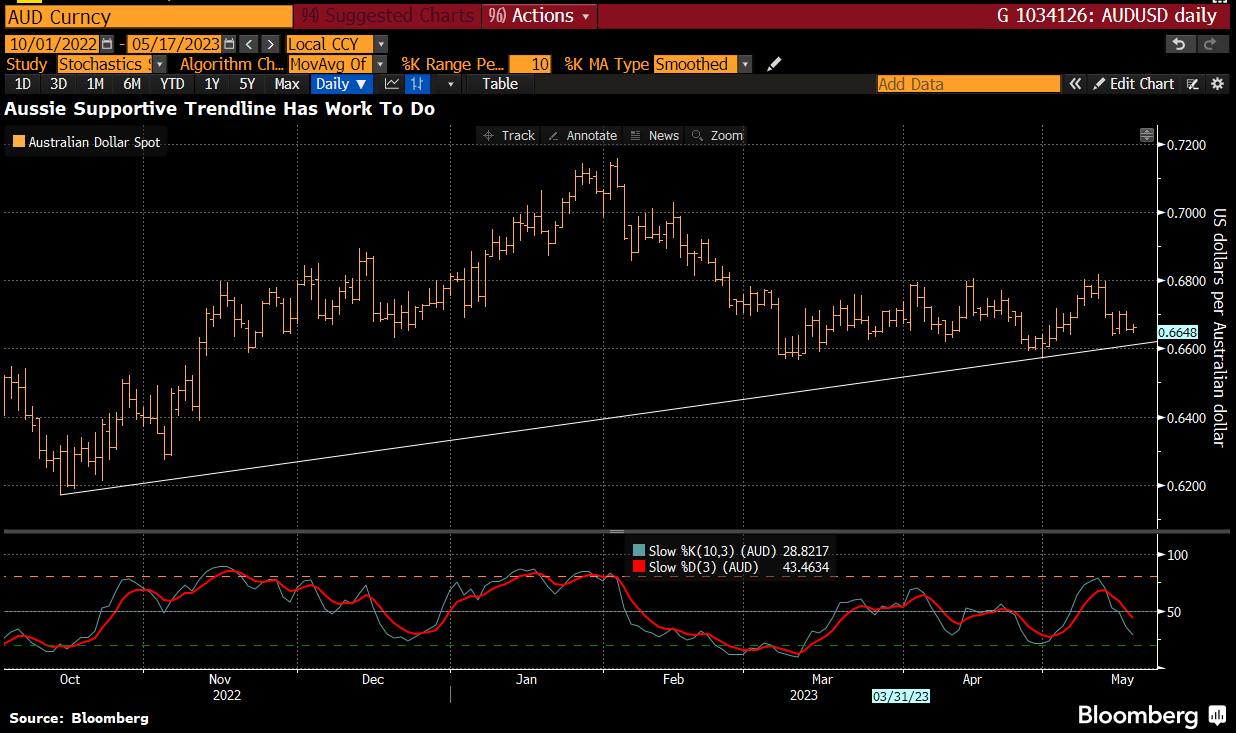This screenshot has width=1236, height=733.
Task: Click the start date field 10/01/2022
Action: [x=51, y=44]
